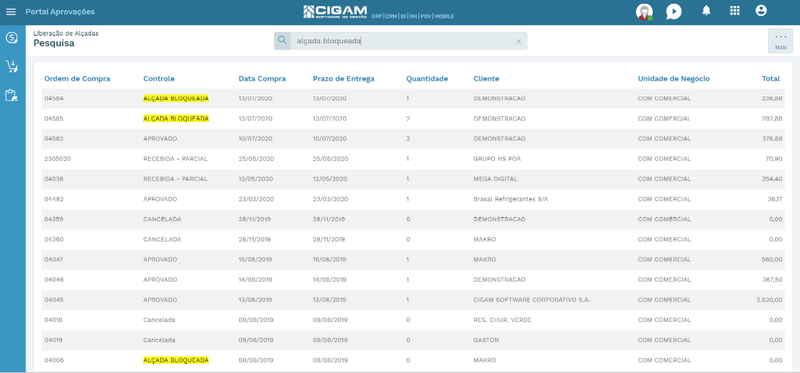Select order 04018 row
The width and height of the screenshot is (800, 373).
pos(413,320)
